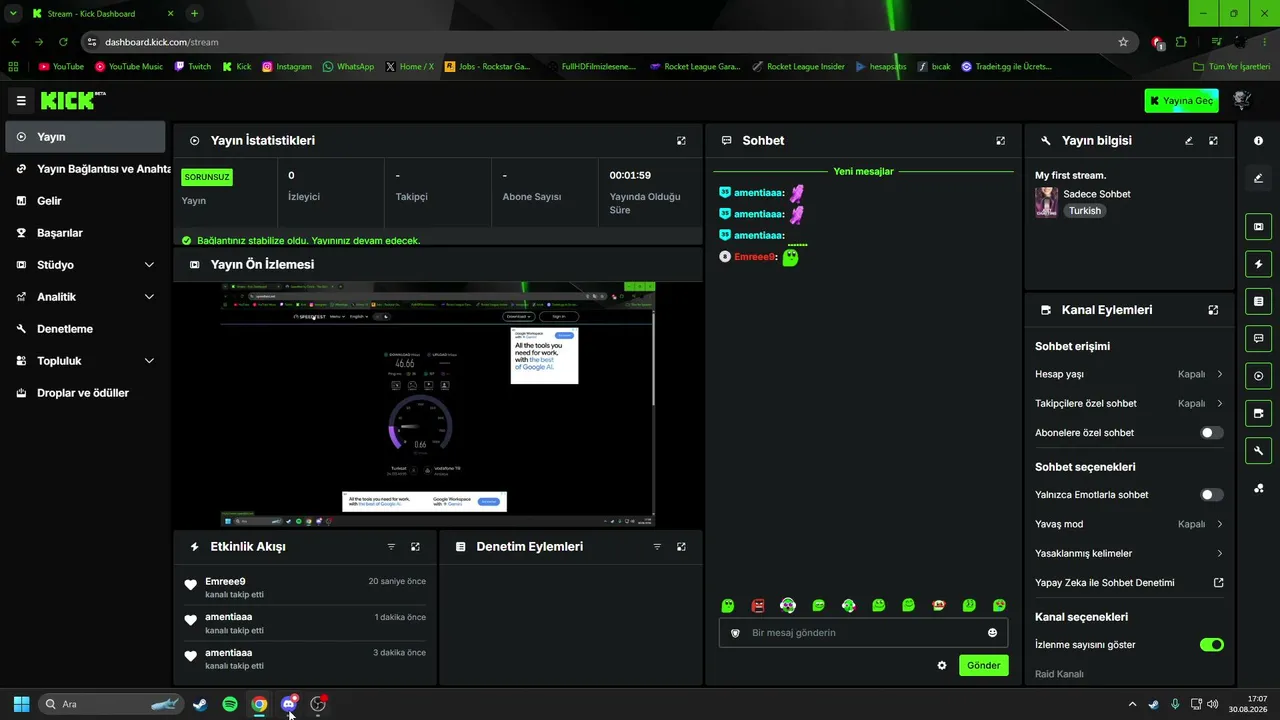
Task: Select Emreee9 username in chat
Action: 755,257
